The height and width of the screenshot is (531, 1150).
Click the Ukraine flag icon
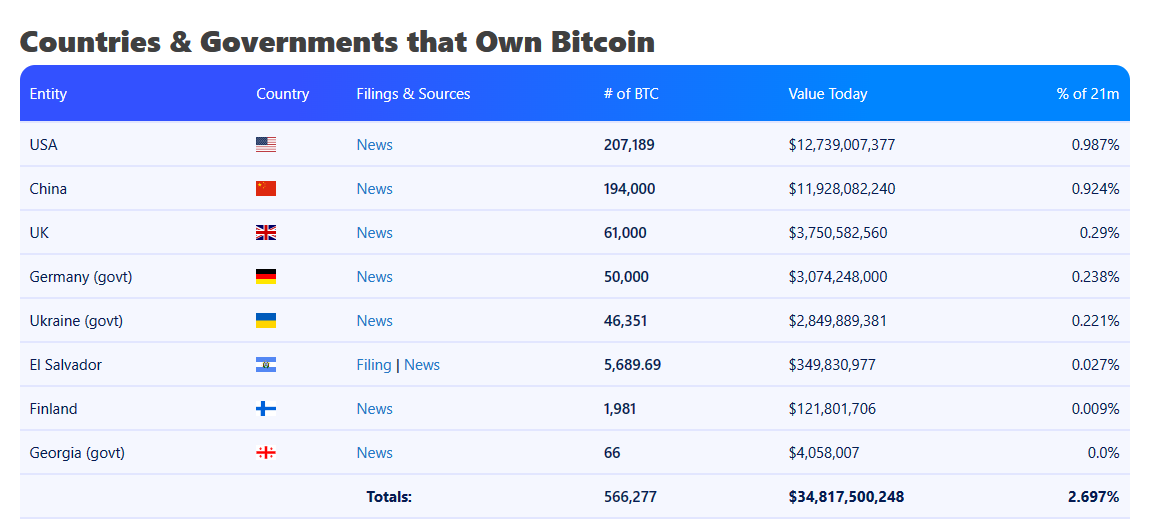pyautogui.click(x=266, y=321)
